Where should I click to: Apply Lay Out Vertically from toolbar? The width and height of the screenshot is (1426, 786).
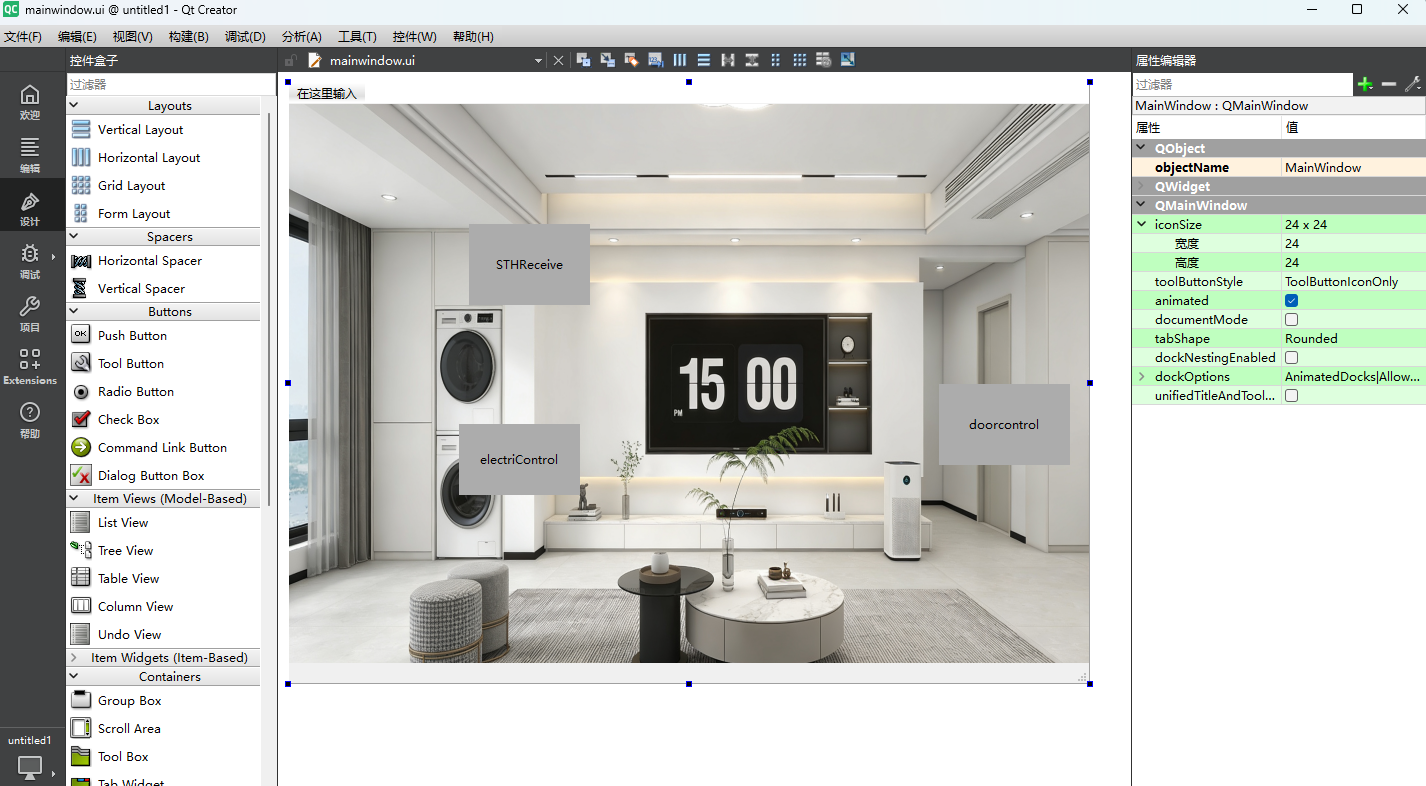pos(704,60)
